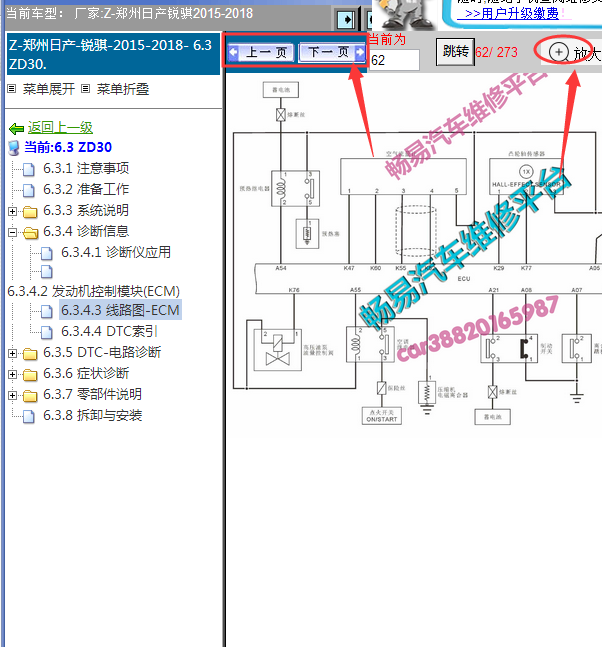Click the green back arrow icon
This screenshot has height=647, width=602.
(17, 128)
